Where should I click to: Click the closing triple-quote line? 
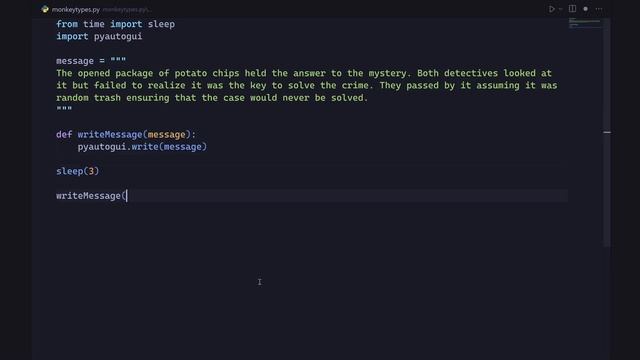[x=64, y=109]
